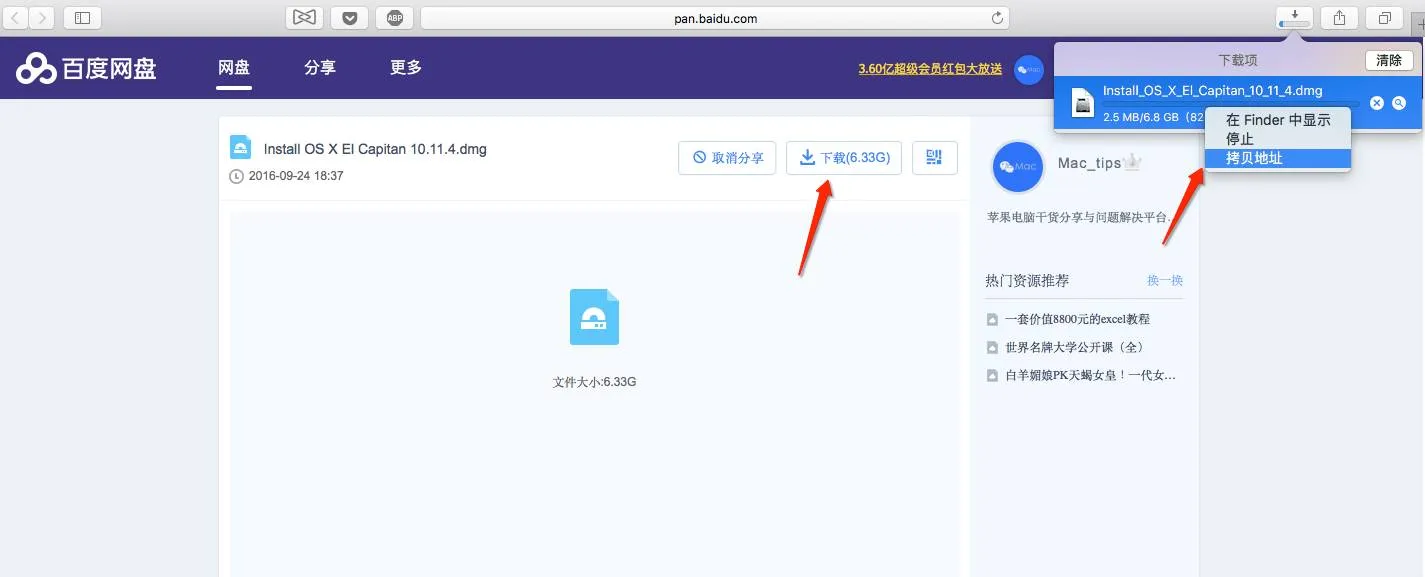Click the Share toolbar icon
The height and width of the screenshot is (577, 1425).
(x=1339, y=17)
